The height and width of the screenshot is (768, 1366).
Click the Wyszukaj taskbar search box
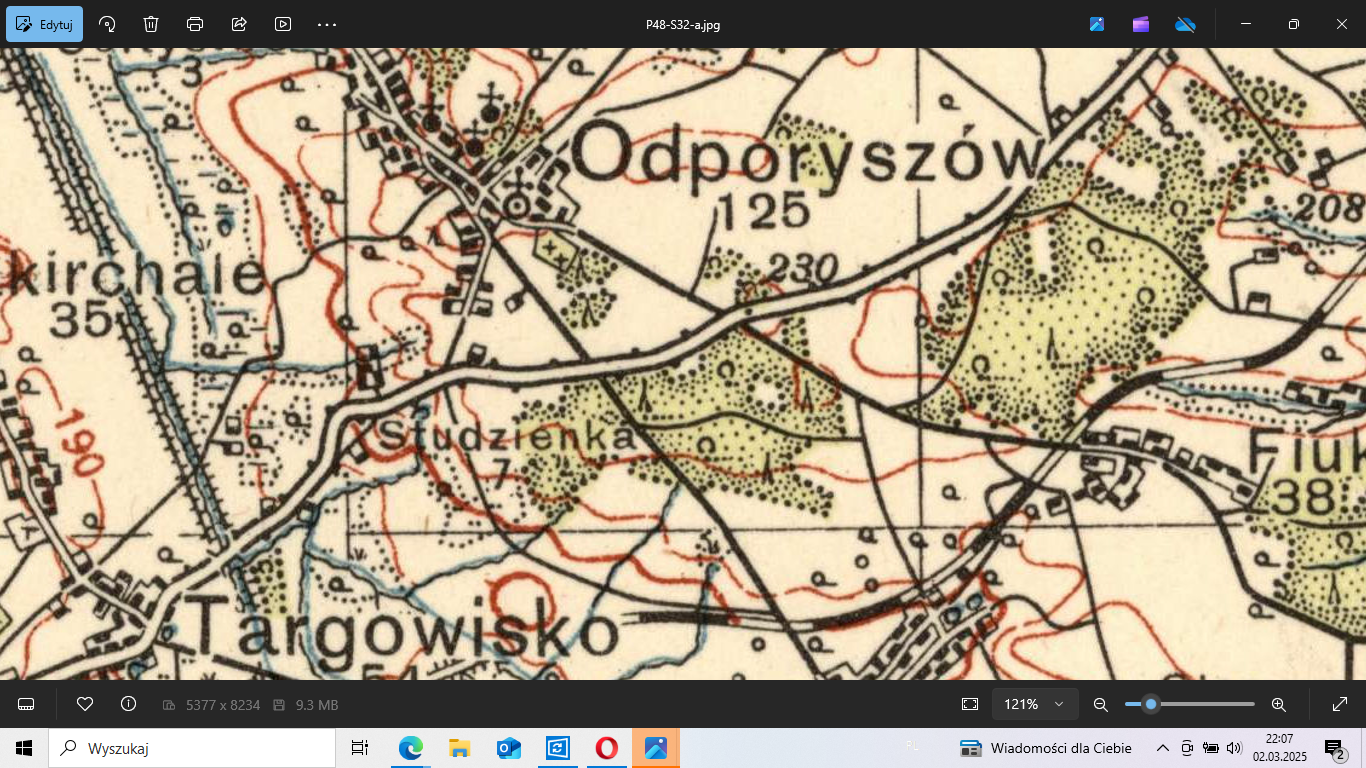[x=192, y=748]
